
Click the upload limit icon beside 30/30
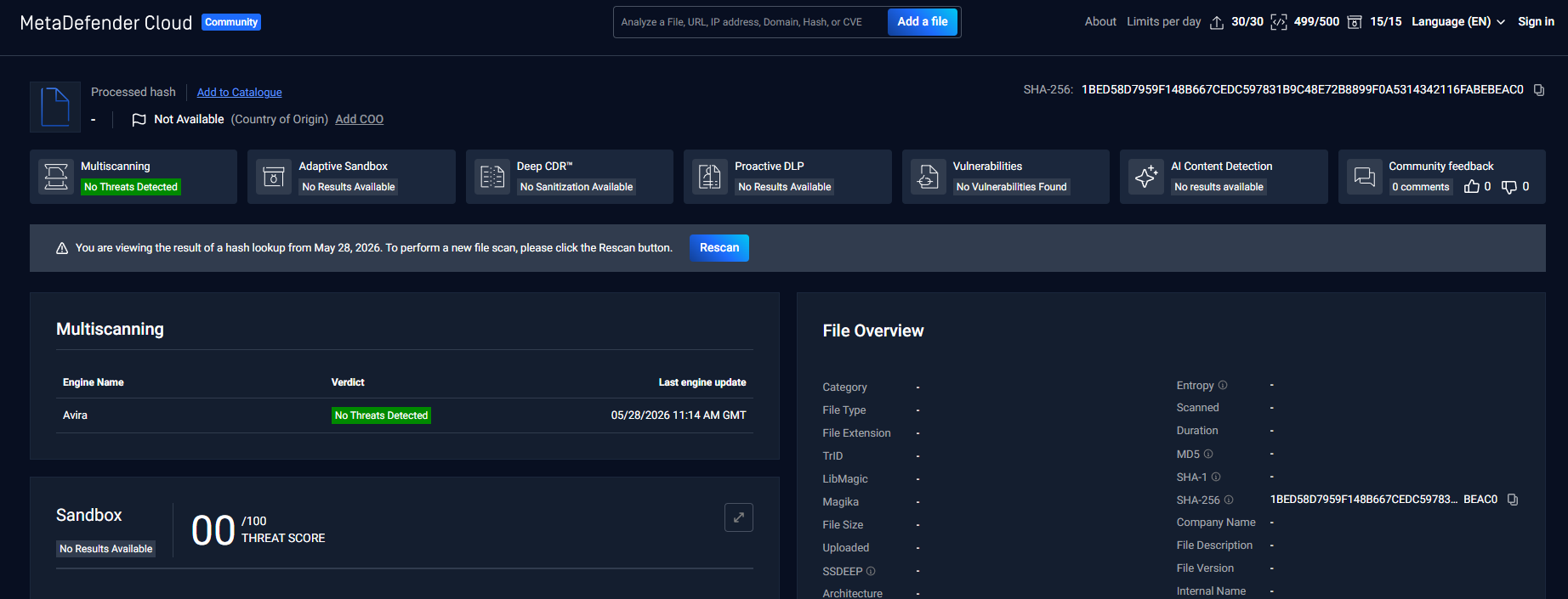[1217, 22]
